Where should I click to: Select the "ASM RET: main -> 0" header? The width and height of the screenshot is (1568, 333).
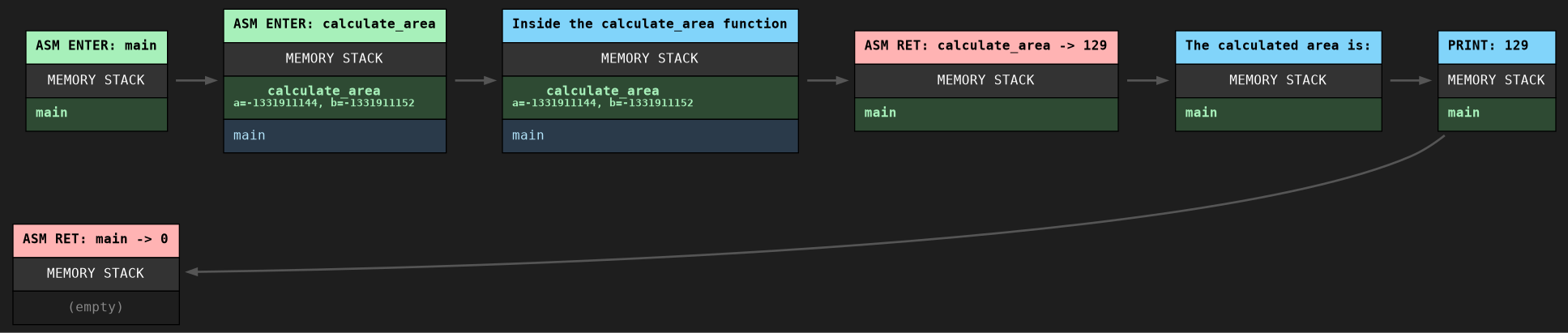96,241
